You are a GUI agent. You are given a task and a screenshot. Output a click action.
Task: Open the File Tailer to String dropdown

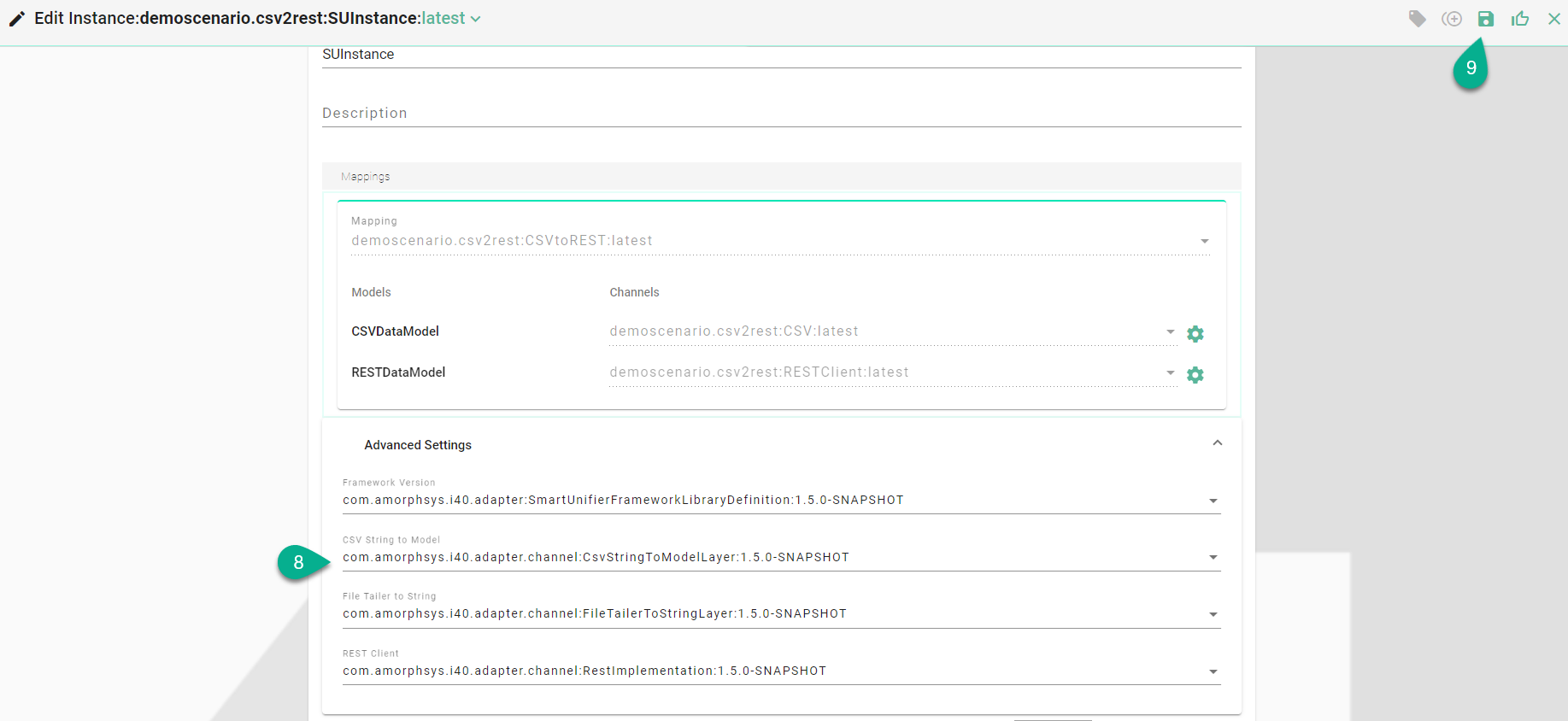click(x=1213, y=614)
